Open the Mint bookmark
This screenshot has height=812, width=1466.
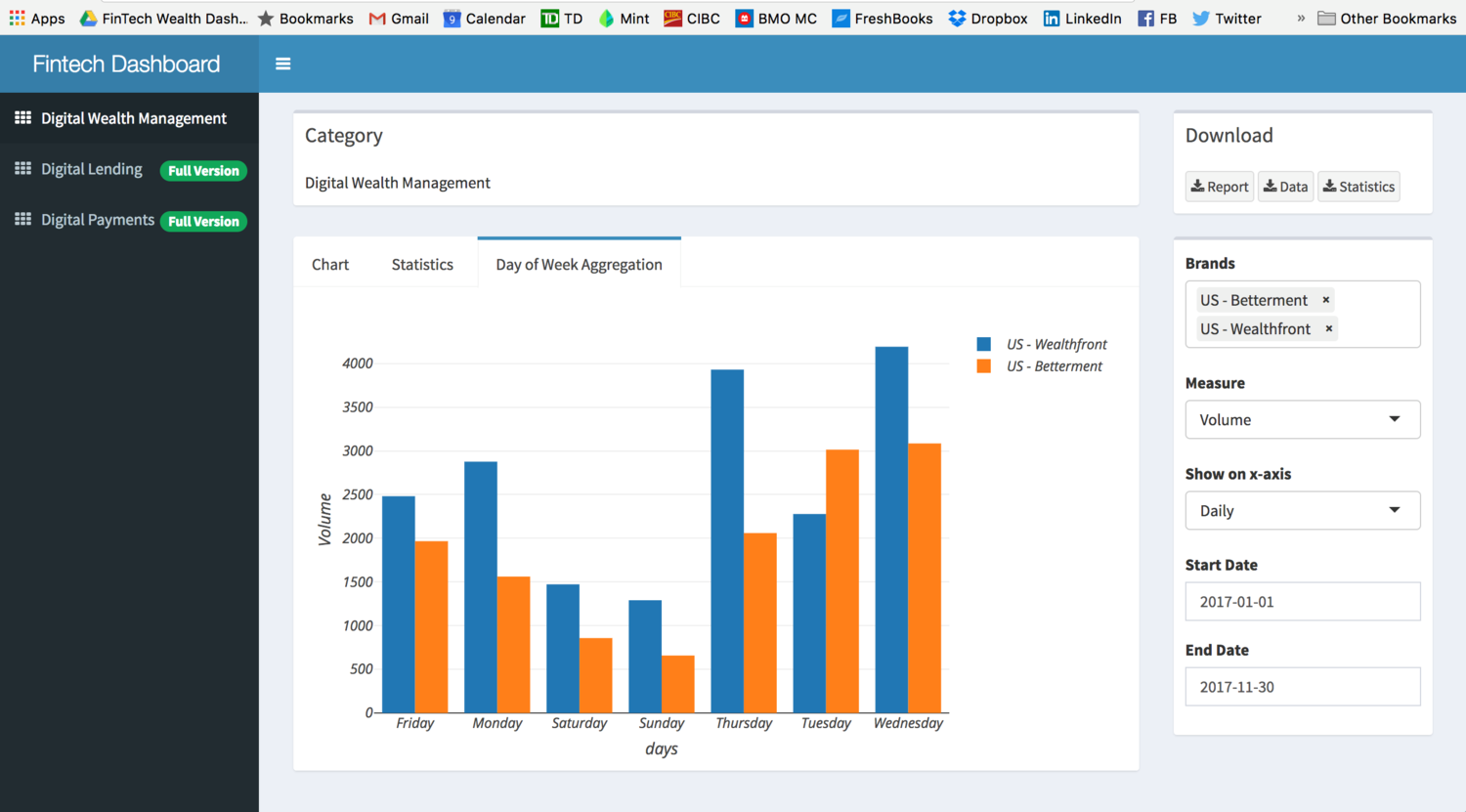pyautogui.click(x=624, y=18)
